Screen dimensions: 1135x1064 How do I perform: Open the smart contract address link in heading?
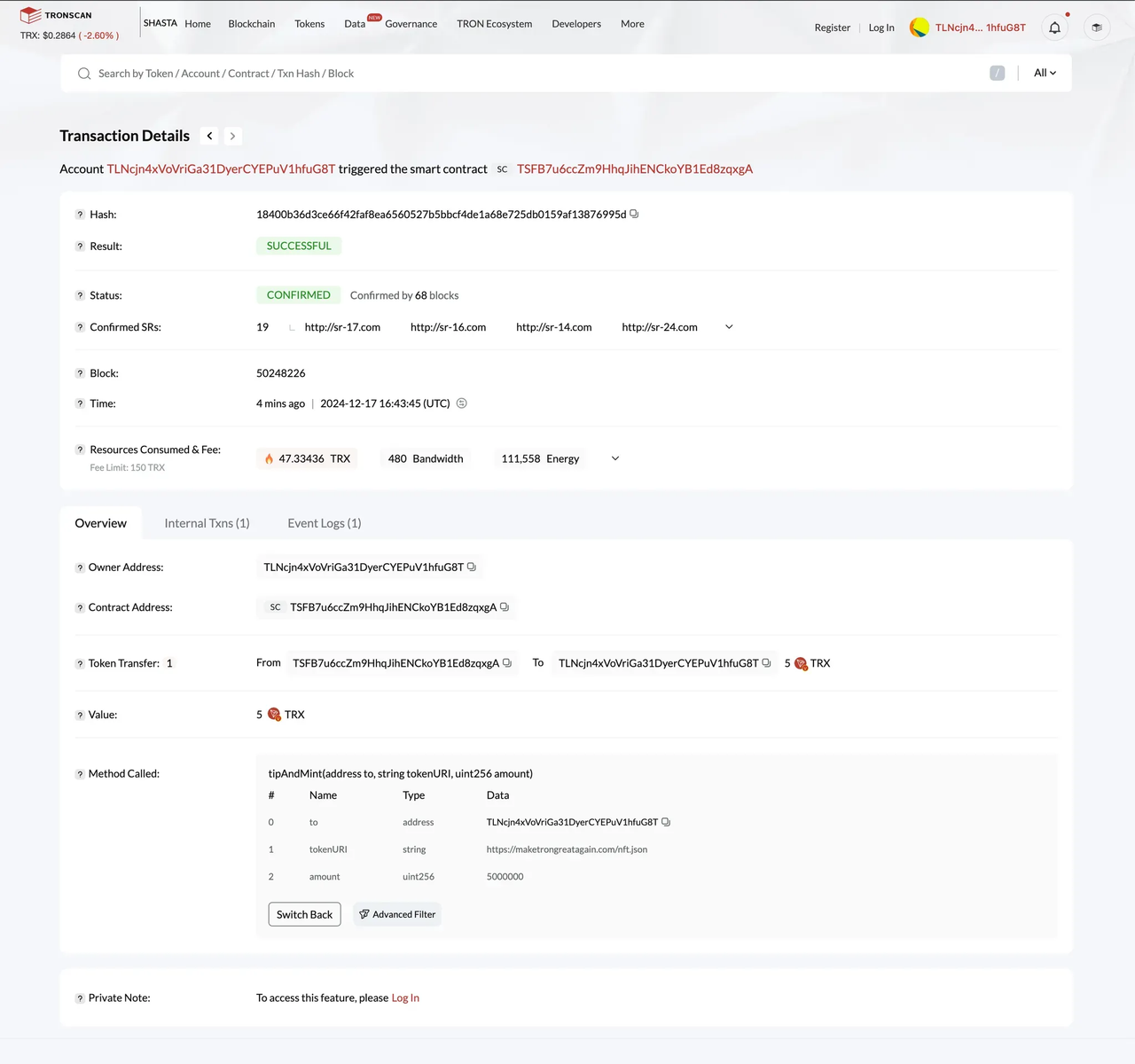[x=635, y=169]
